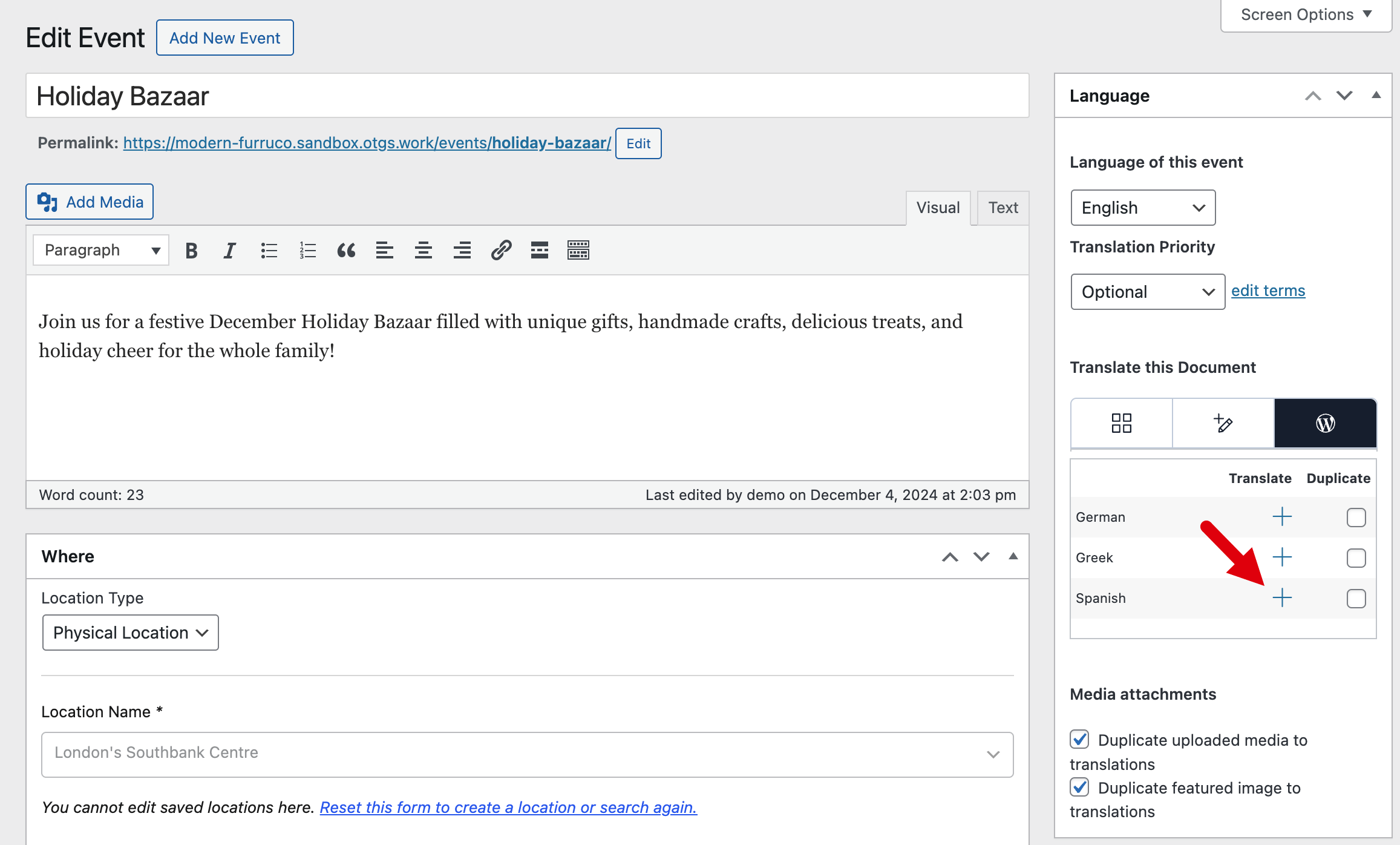This screenshot has height=845, width=1400.
Task: Add Spanish translation with plus icon
Action: click(1281, 598)
